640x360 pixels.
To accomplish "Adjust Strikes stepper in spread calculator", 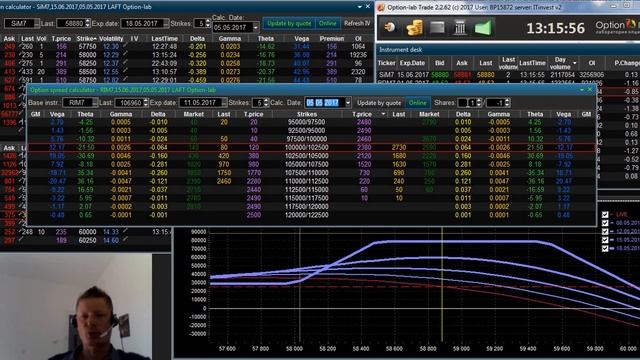I will point(266,103).
